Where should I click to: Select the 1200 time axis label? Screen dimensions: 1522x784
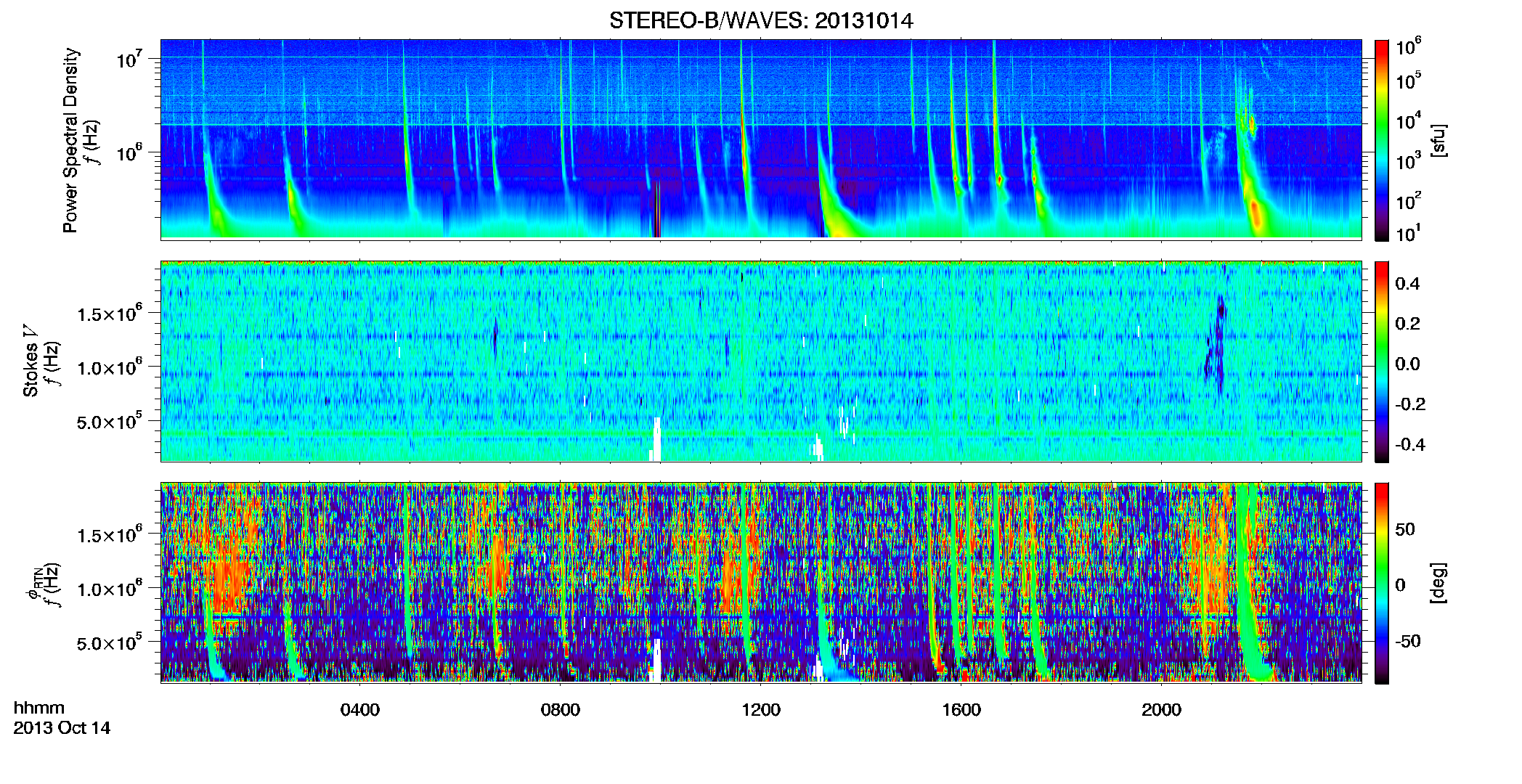click(761, 710)
